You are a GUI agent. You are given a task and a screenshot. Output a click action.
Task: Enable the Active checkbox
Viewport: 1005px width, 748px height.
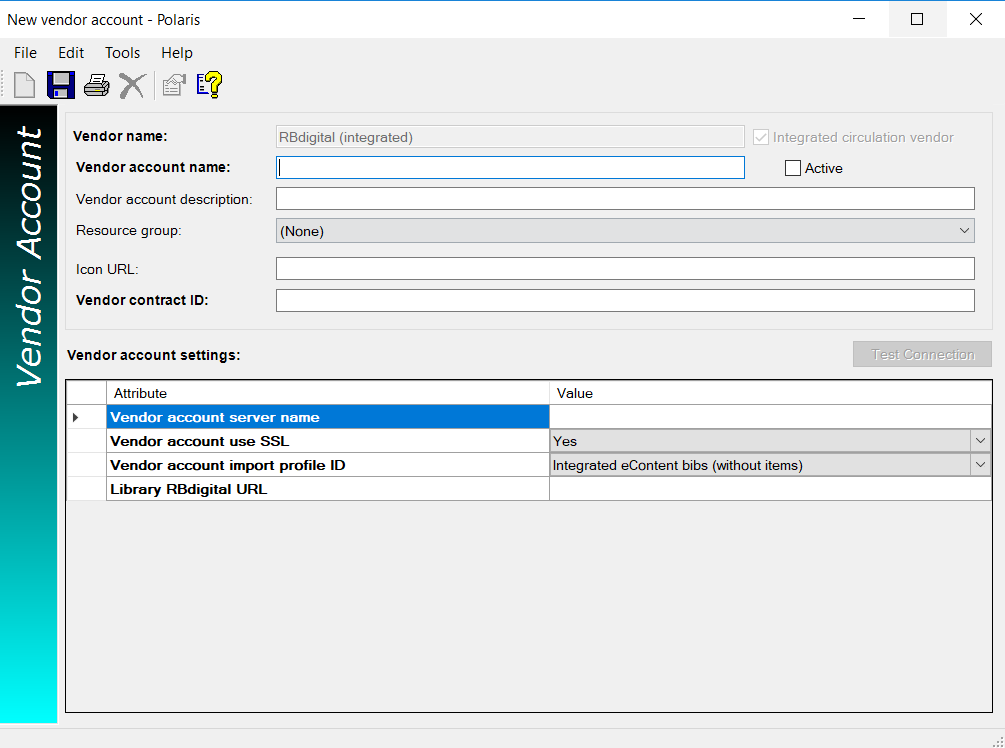[793, 168]
